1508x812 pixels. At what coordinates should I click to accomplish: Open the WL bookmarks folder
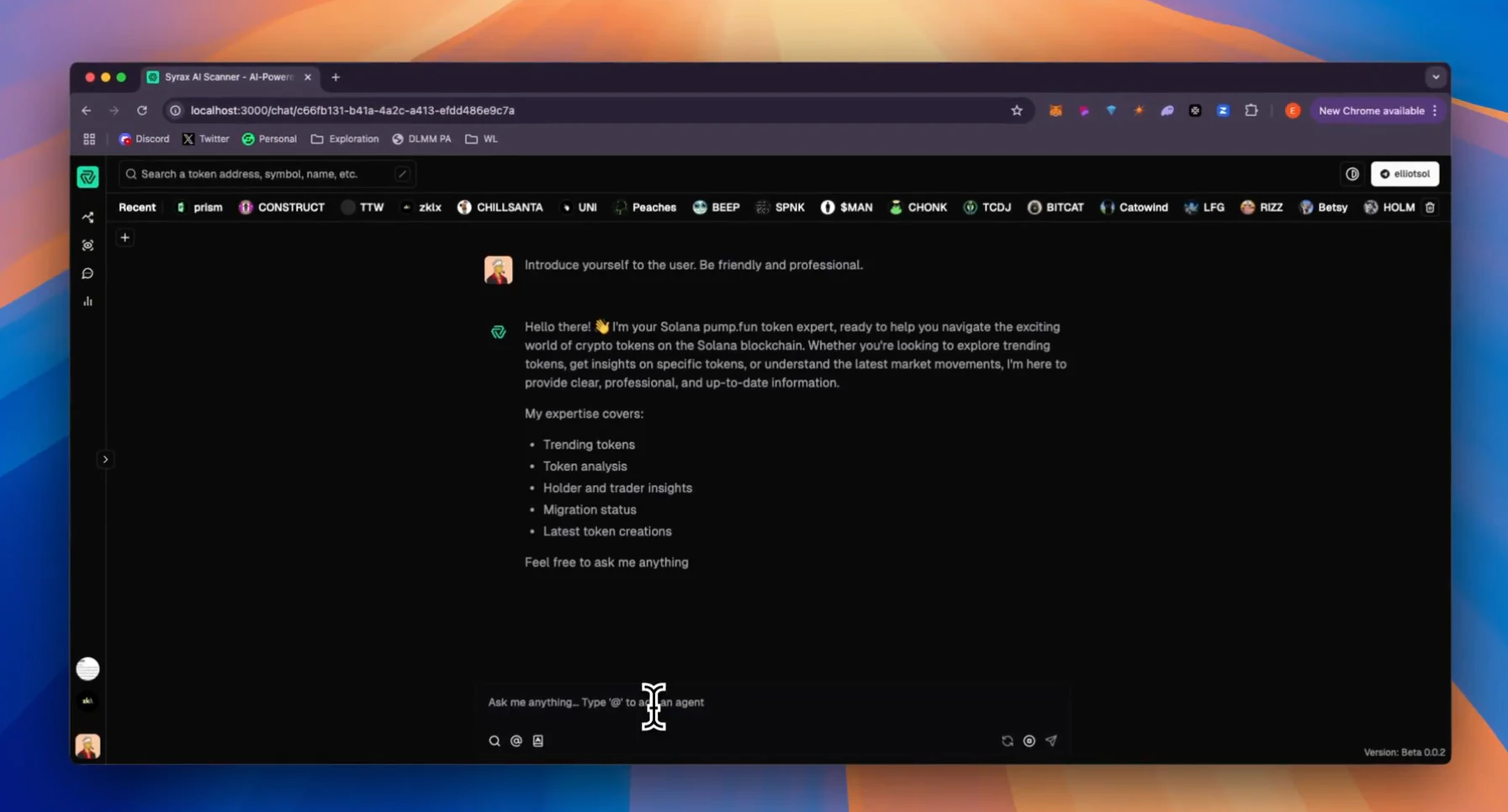click(x=482, y=139)
